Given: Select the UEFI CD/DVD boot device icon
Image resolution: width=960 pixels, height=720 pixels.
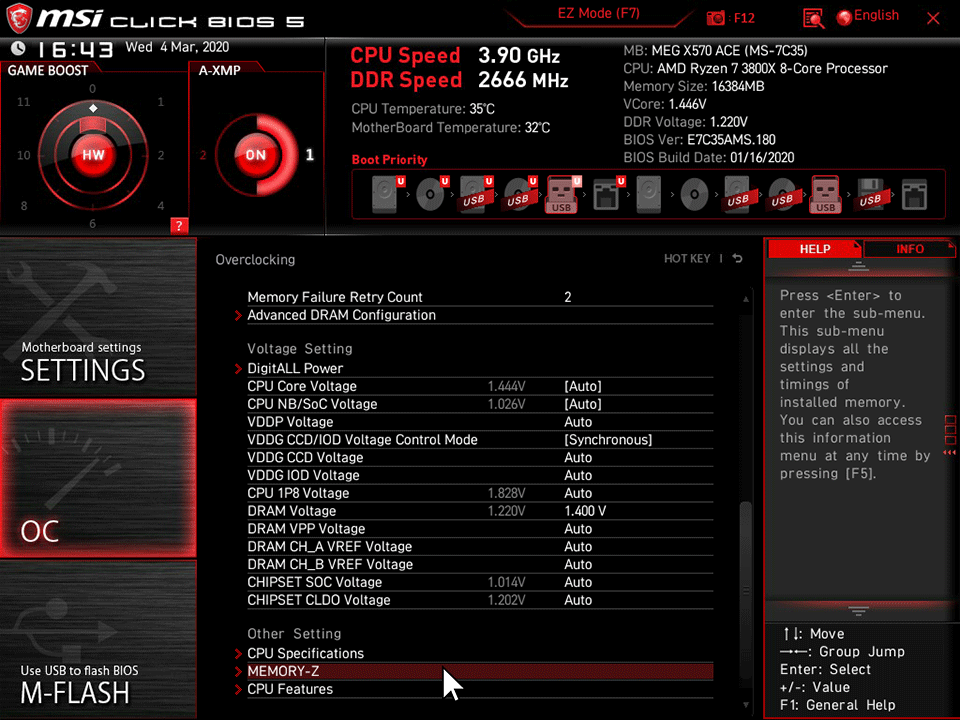Looking at the screenshot, I should pos(432,194).
